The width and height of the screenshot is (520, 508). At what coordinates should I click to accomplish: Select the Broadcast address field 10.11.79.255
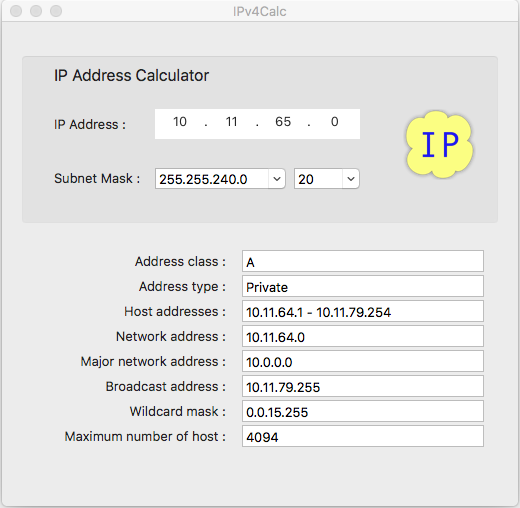363,386
